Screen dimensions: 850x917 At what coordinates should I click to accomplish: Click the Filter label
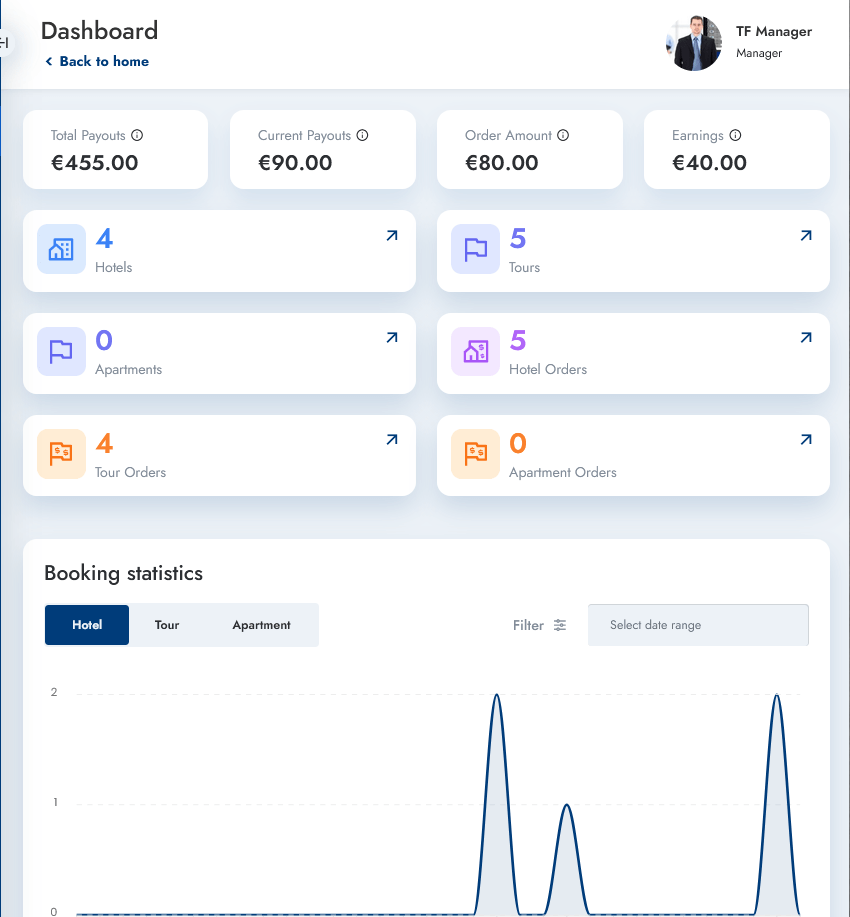[528, 625]
